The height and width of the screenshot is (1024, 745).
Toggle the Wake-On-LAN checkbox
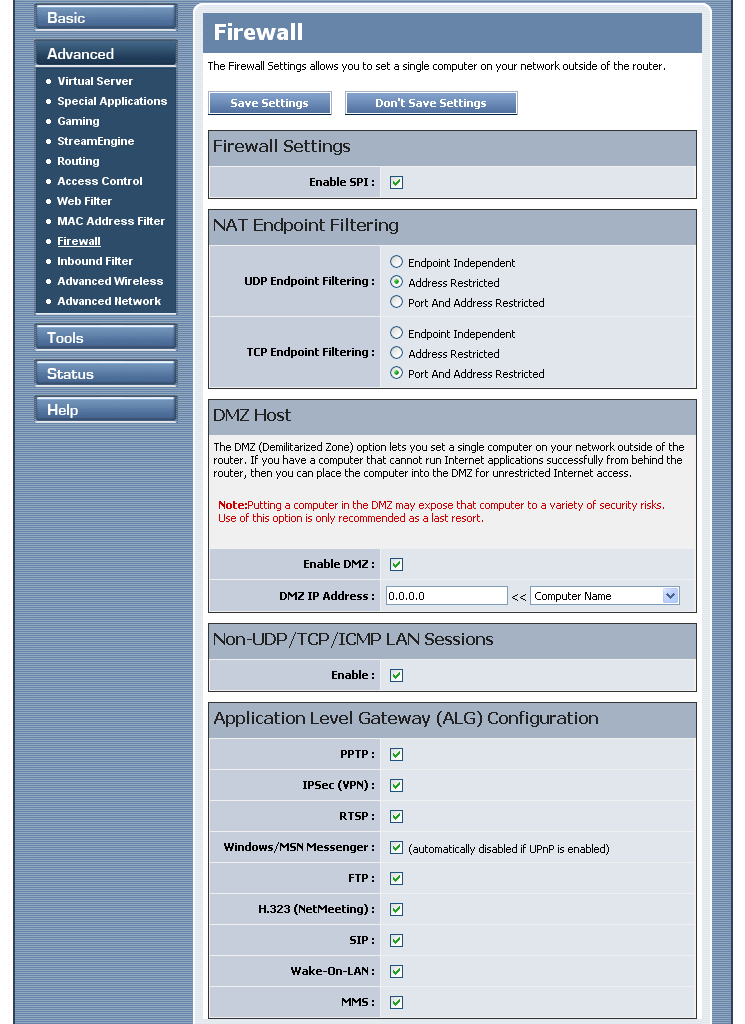[x=396, y=971]
